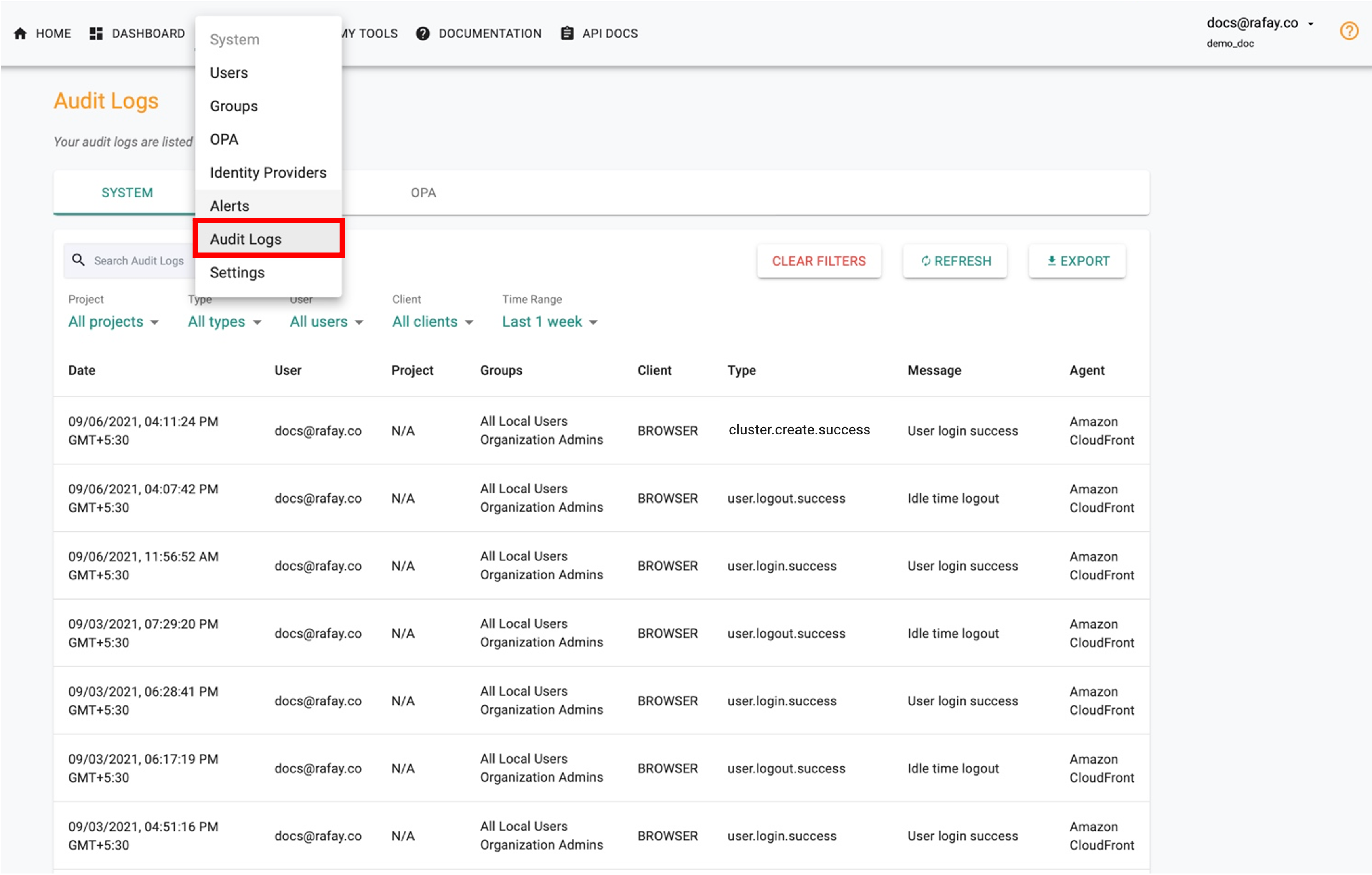Image resolution: width=1372 pixels, height=875 pixels.
Task: Select OPA in the System menu
Action: pos(268,139)
